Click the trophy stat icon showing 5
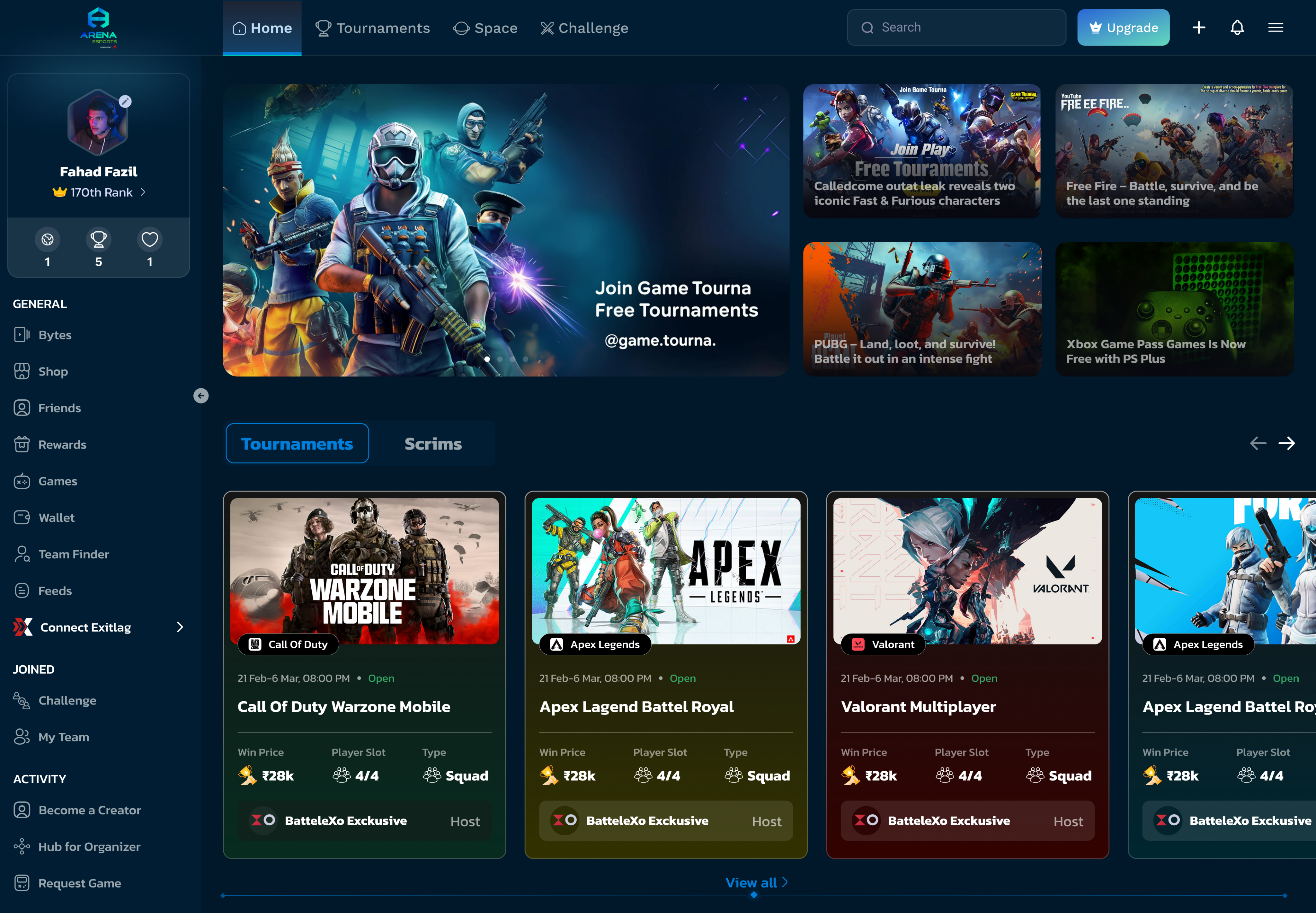Viewport: 1316px width, 913px height. 98,239
